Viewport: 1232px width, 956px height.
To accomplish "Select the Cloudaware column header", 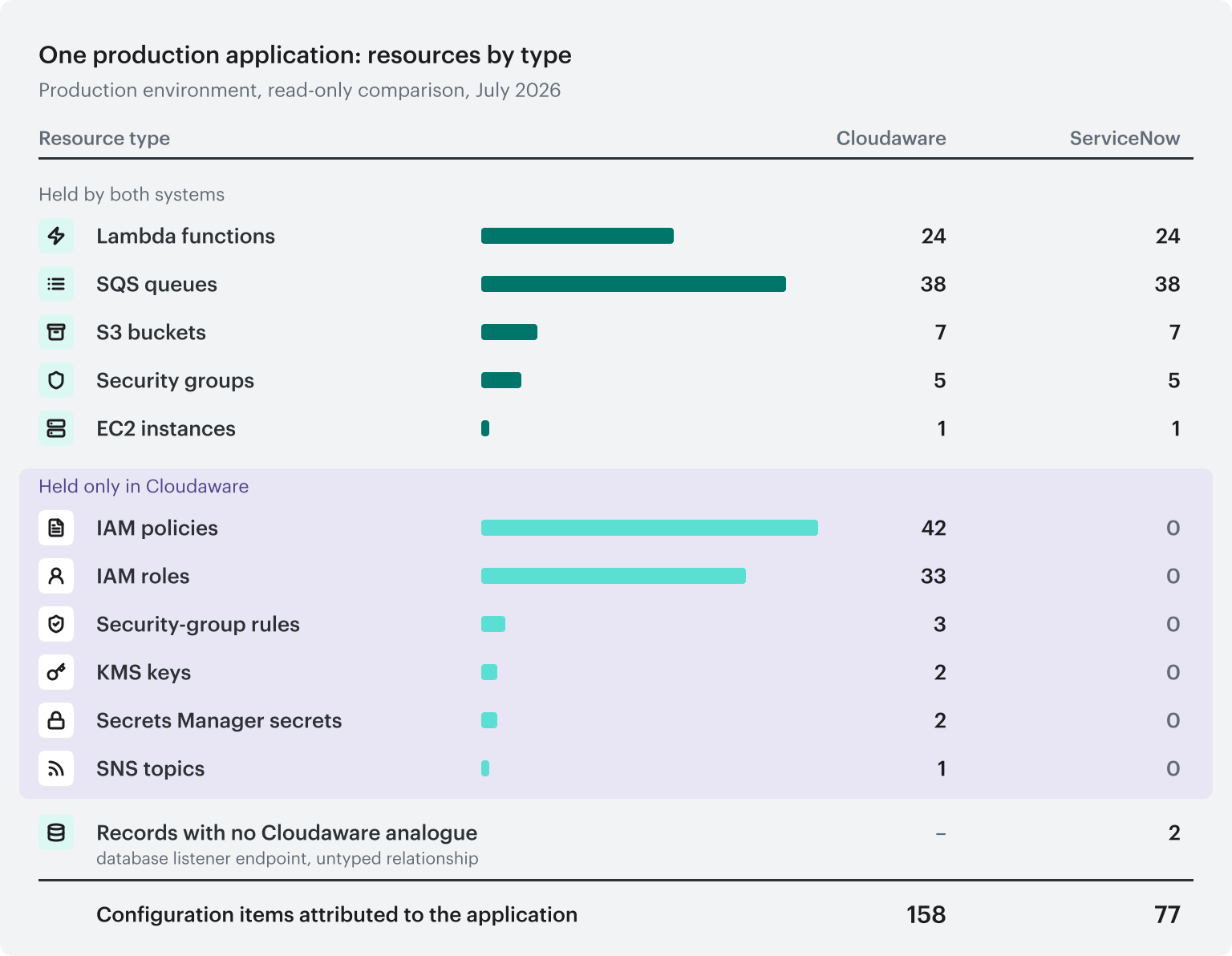I will [x=891, y=139].
